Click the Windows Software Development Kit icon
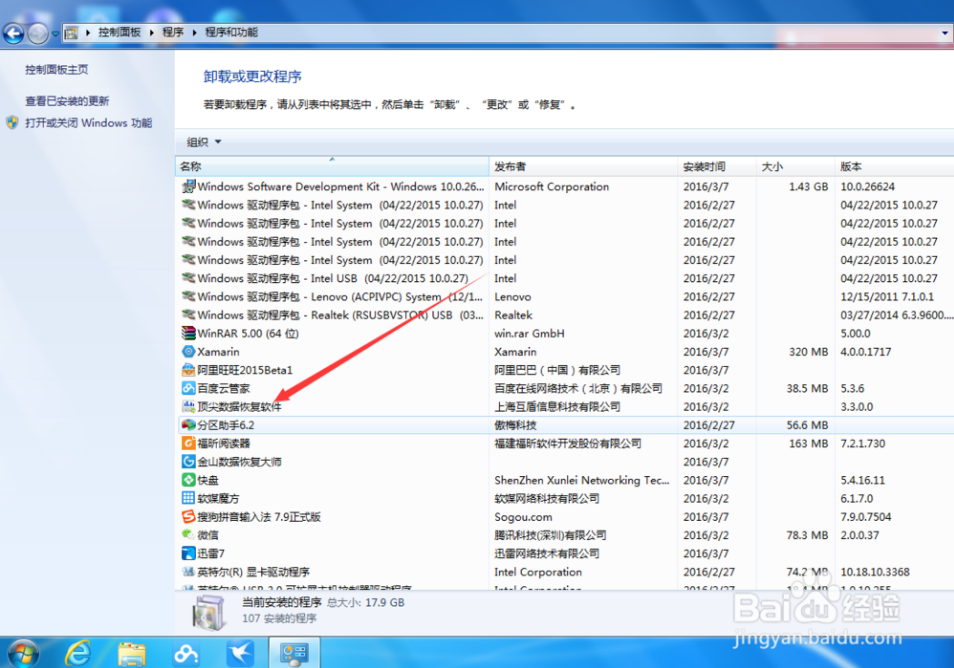Viewport: 954px width, 668px height. (x=189, y=187)
